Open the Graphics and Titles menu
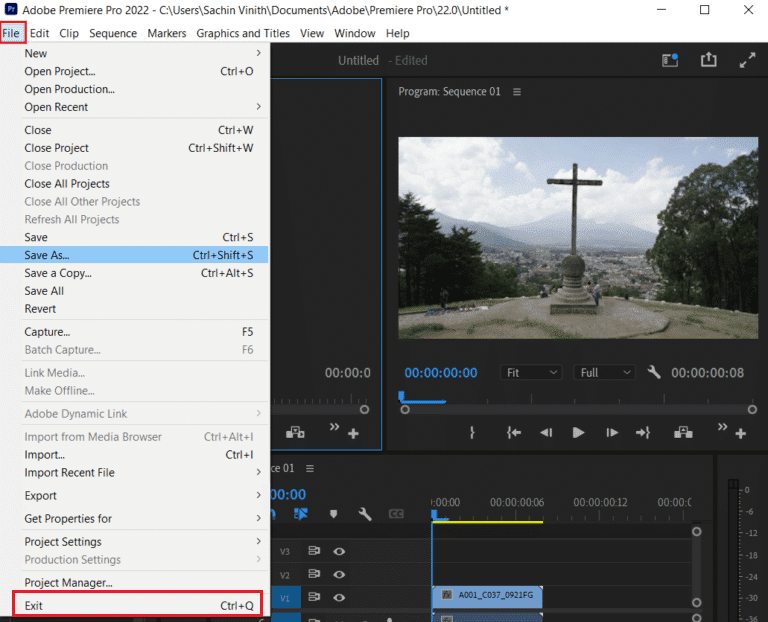This screenshot has width=768, height=622. (243, 33)
